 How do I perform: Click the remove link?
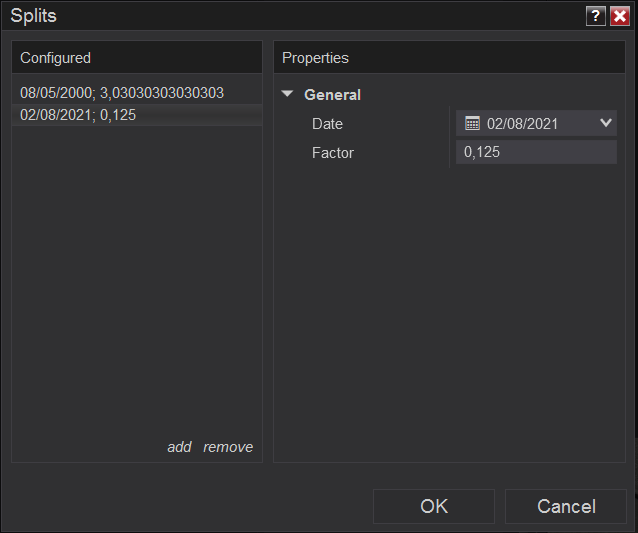pyautogui.click(x=228, y=447)
